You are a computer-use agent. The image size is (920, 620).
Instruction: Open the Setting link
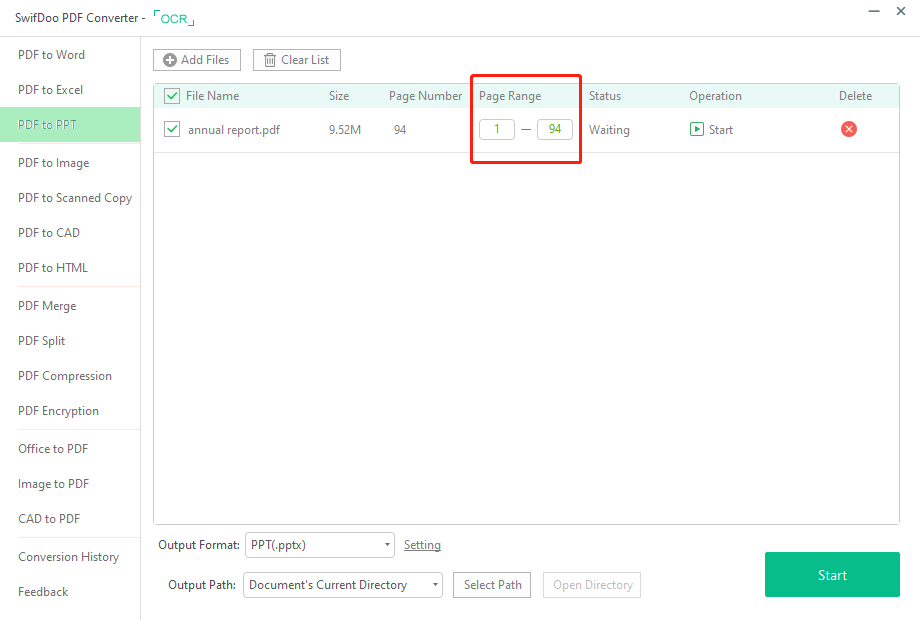422,545
